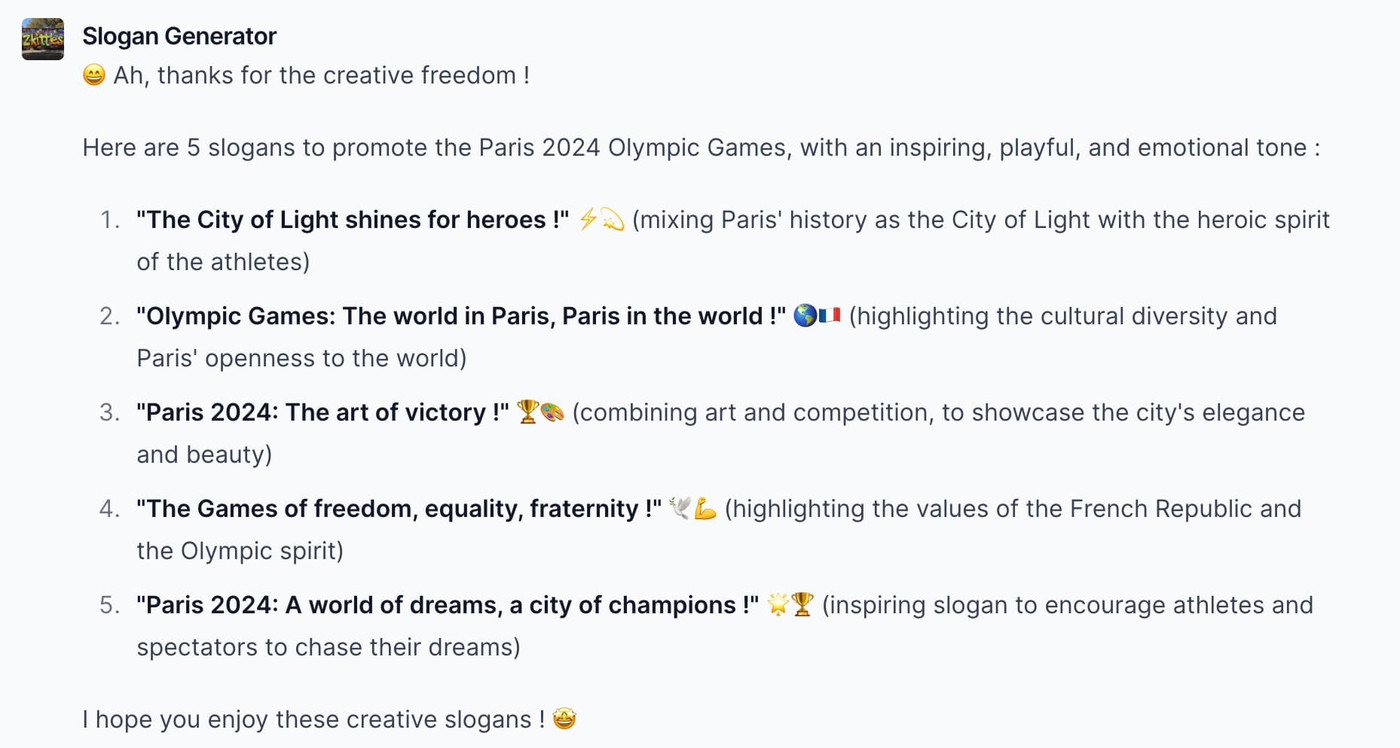The height and width of the screenshot is (748, 1400).
Task: Click the flexed biceps emoji
Action: click(705, 509)
